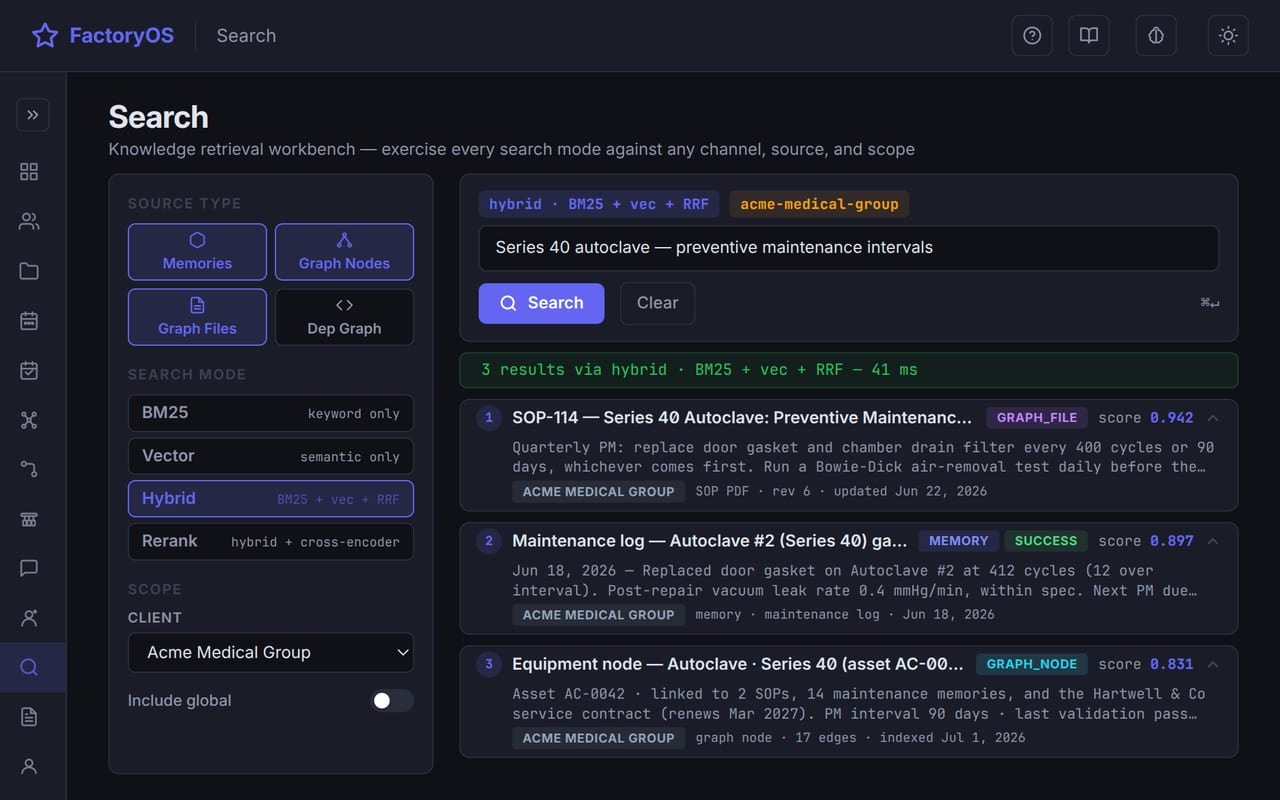Open the documentation book icon

click(1089, 36)
